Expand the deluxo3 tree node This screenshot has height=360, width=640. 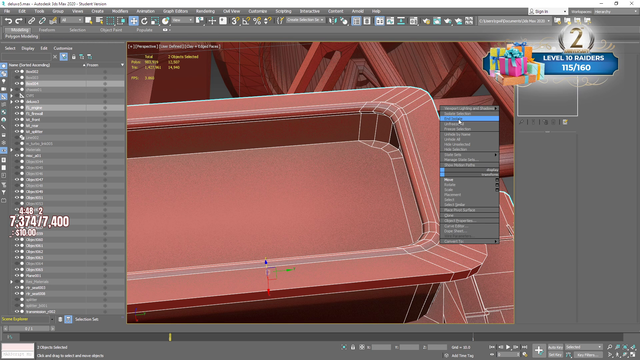coord(12,101)
